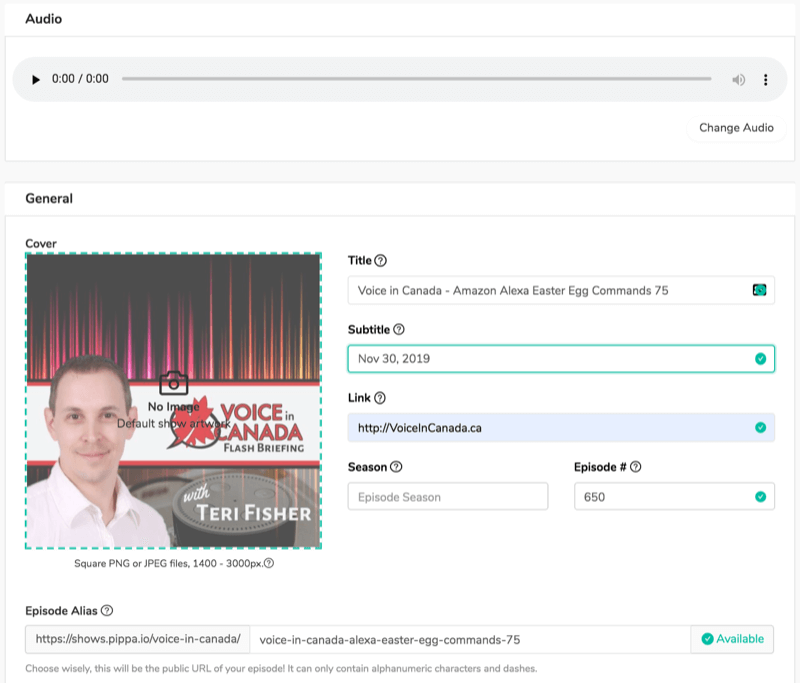Open the cover size requirements help icon

tap(269, 563)
